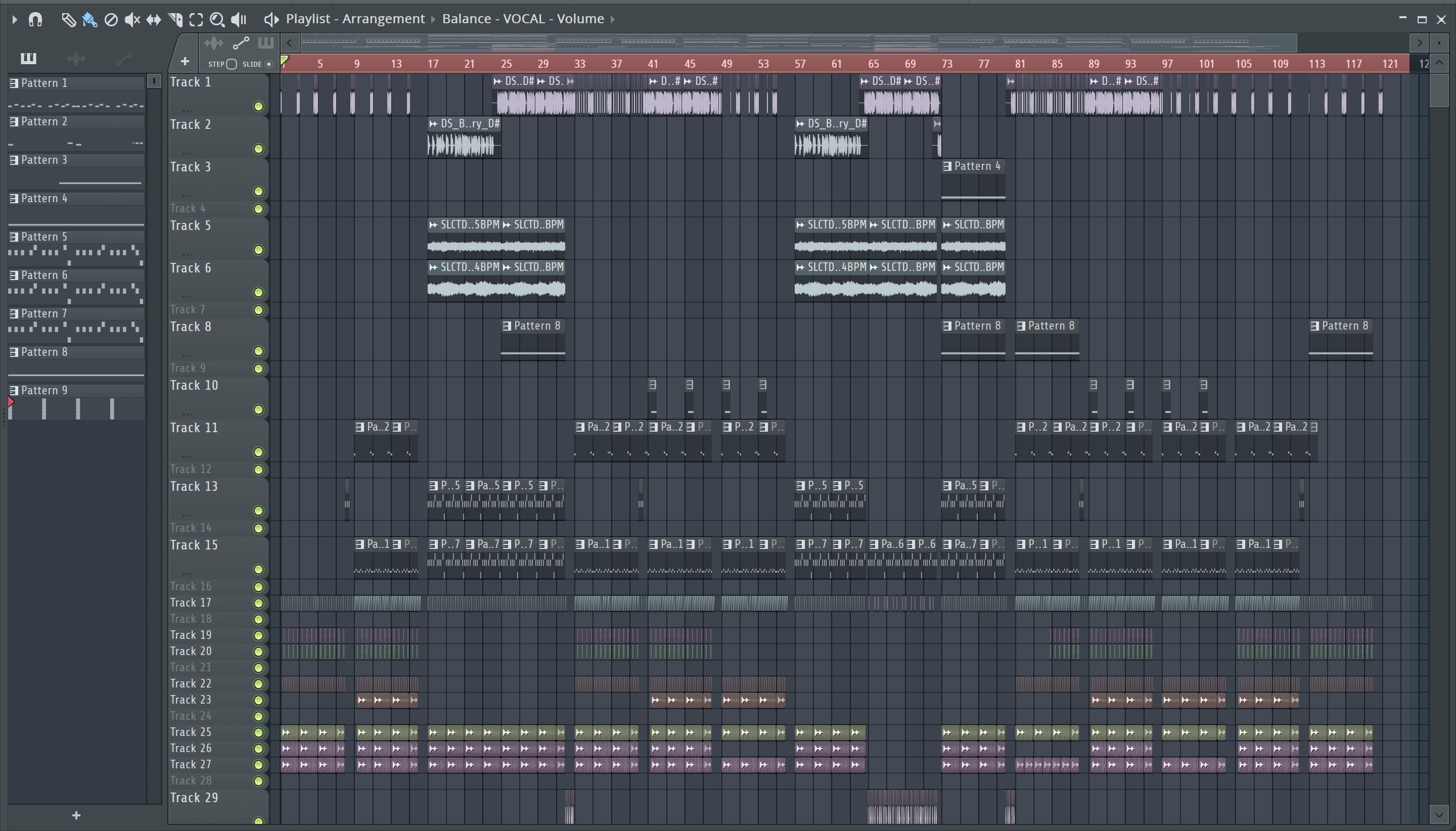
Task: Open Track 10 options dots
Action: point(188,414)
